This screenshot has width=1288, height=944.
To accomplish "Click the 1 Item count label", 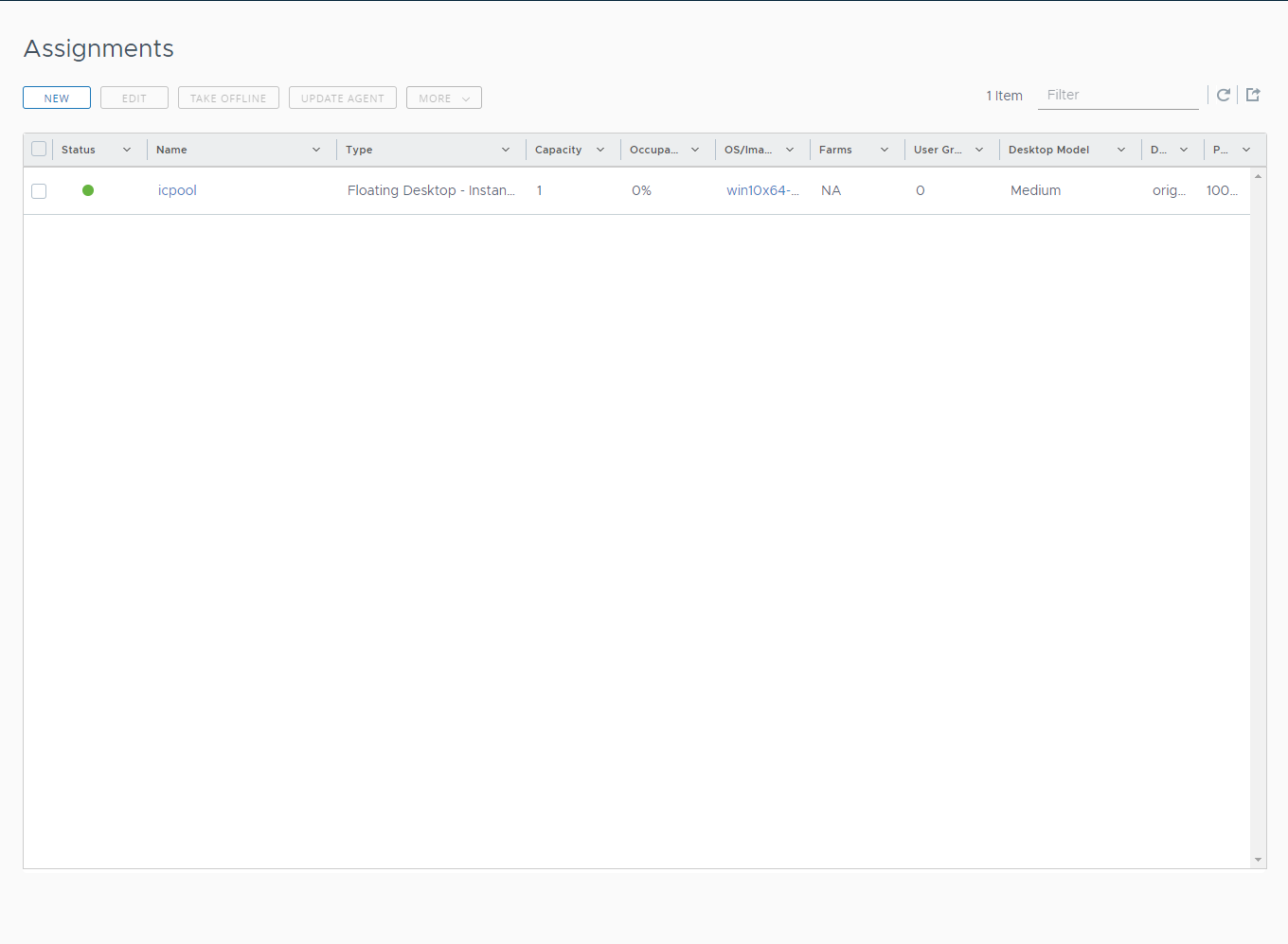I will click(x=1004, y=96).
